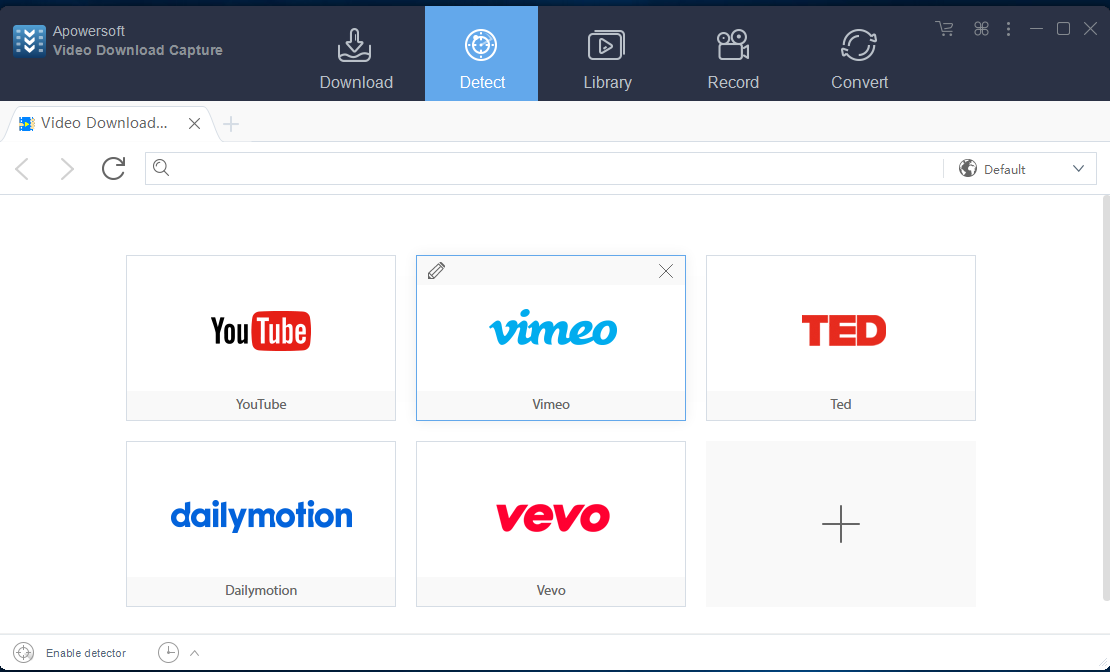
Task: Toggle the Enable detector target icon
Action: [23, 653]
